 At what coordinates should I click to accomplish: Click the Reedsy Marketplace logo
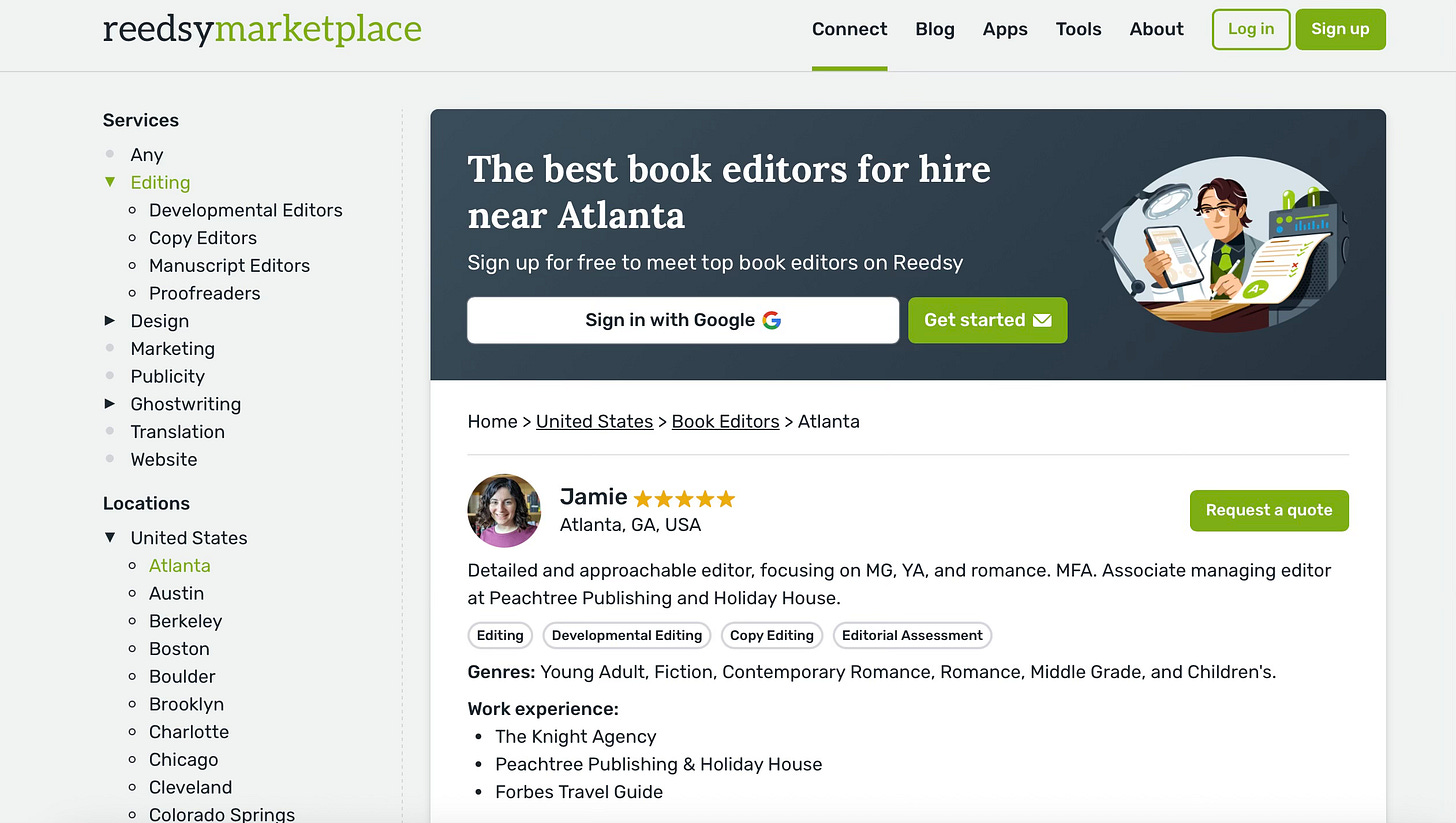point(262,29)
